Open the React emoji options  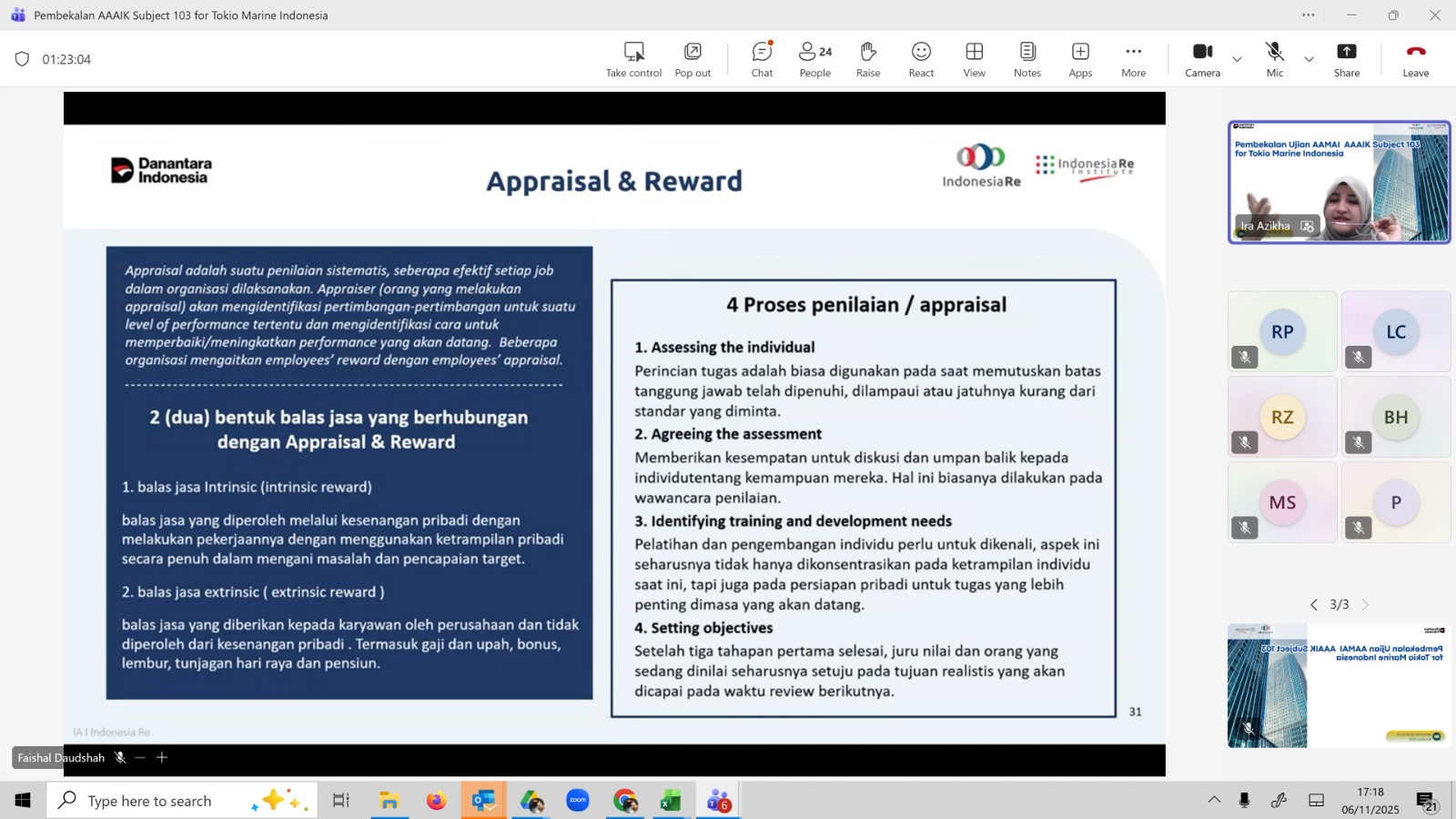pyautogui.click(x=921, y=59)
